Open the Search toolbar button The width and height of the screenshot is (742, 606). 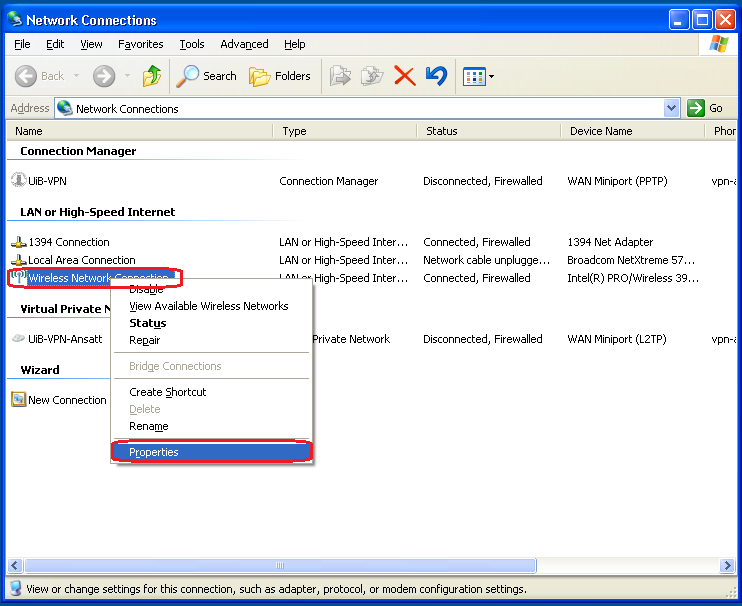pyautogui.click(x=207, y=76)
